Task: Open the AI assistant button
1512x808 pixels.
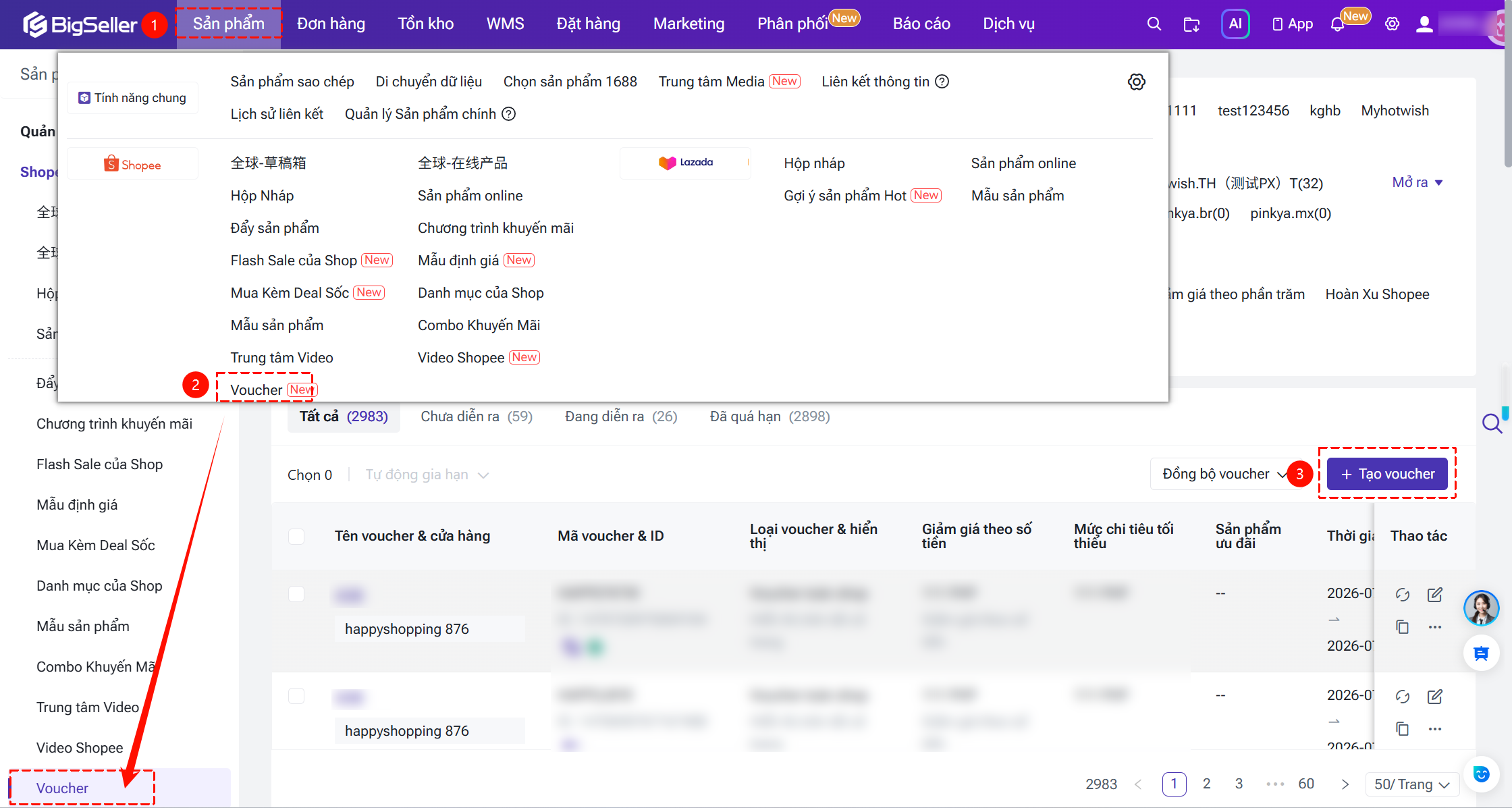Action: click(1235, 24)
